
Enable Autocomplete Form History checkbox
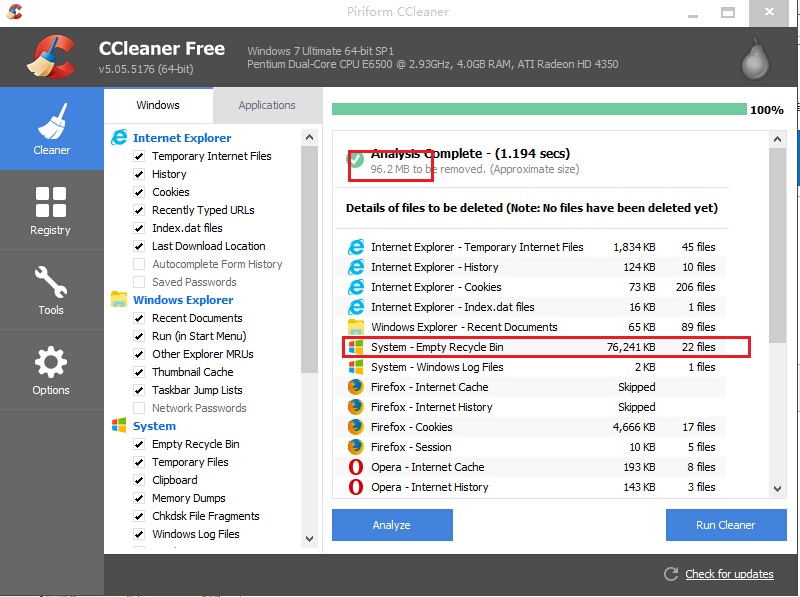(139, 264)
